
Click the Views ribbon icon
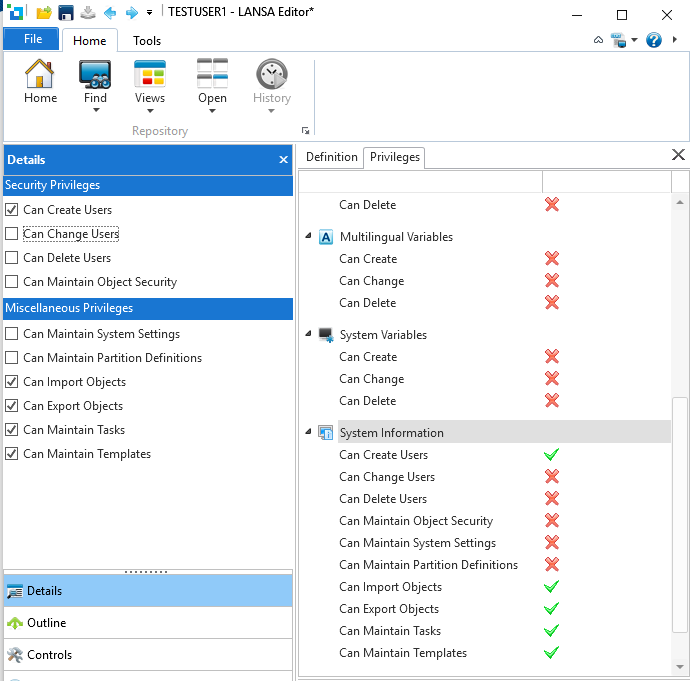point(150,75)
